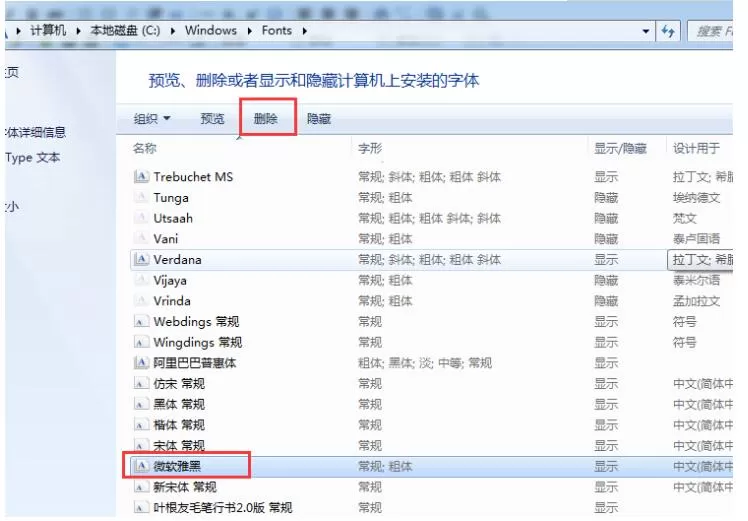Screen dimensions: 748x521
Task: Select the 楷体 常规 font name
Action: point(179,425)
